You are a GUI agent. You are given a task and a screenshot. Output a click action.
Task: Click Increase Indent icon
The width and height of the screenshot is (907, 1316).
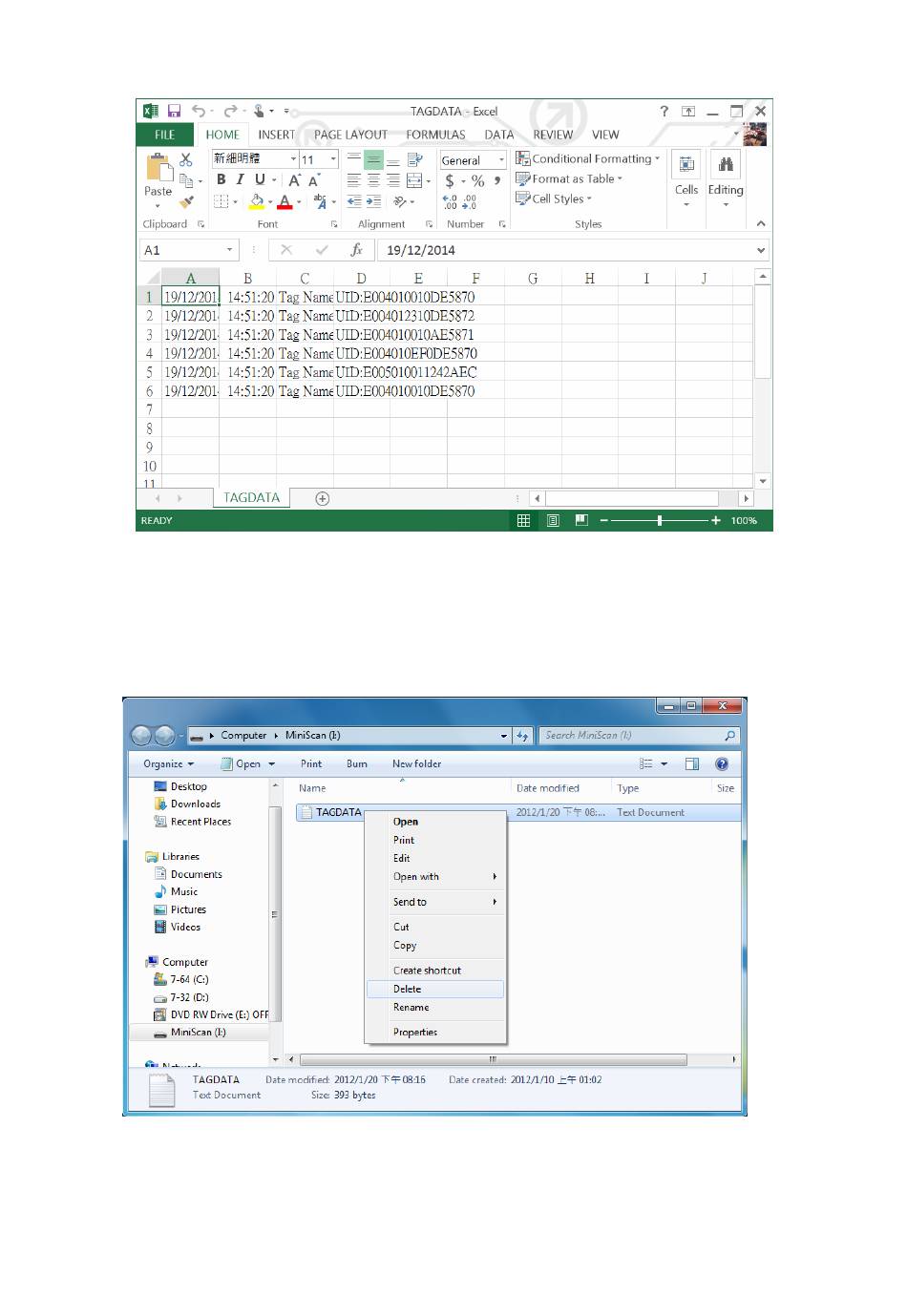(x=373, y=201)
